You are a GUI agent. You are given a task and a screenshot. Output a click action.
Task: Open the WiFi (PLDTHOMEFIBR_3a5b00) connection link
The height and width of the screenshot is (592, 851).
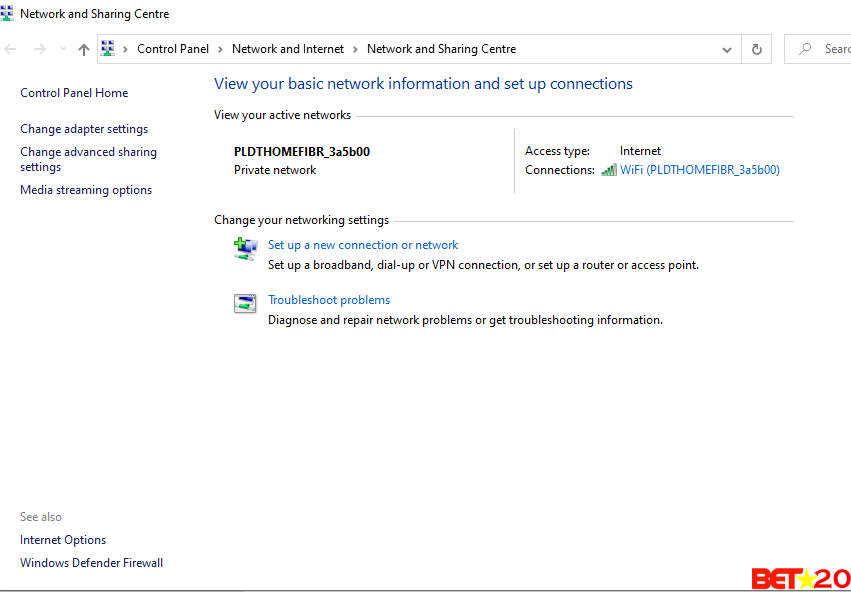click(x=700, y=170)
